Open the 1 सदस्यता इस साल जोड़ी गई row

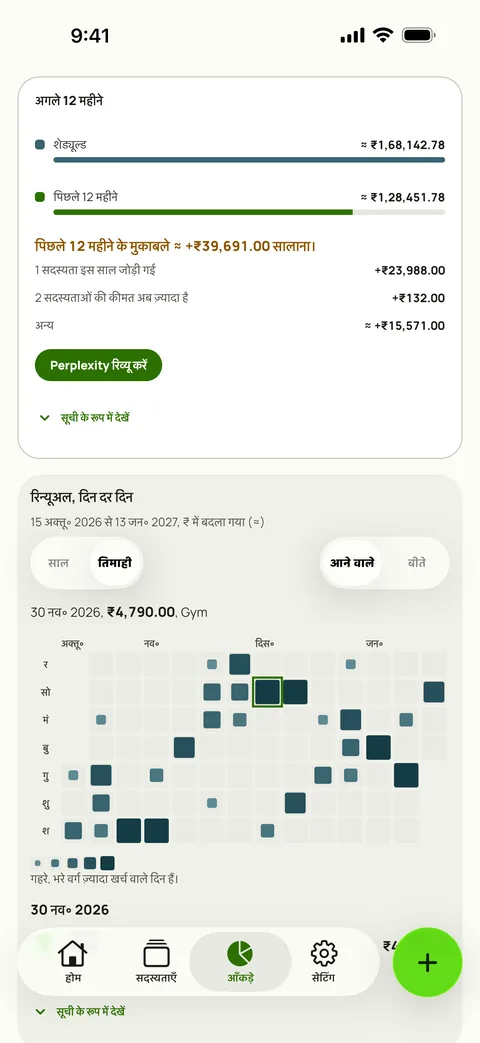coord(240,270)
